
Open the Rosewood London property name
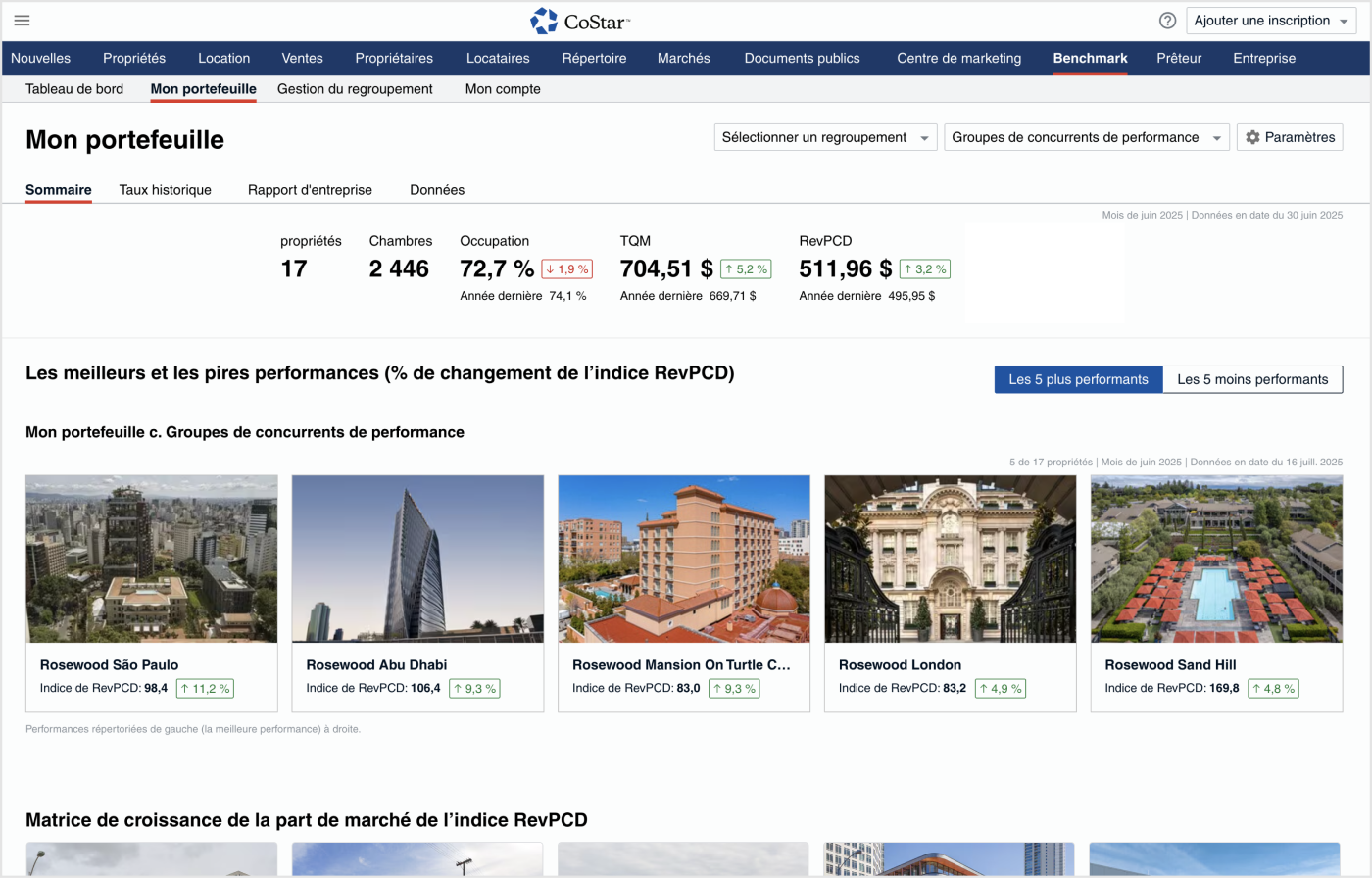pyautogui.click(x=900, y=664)
